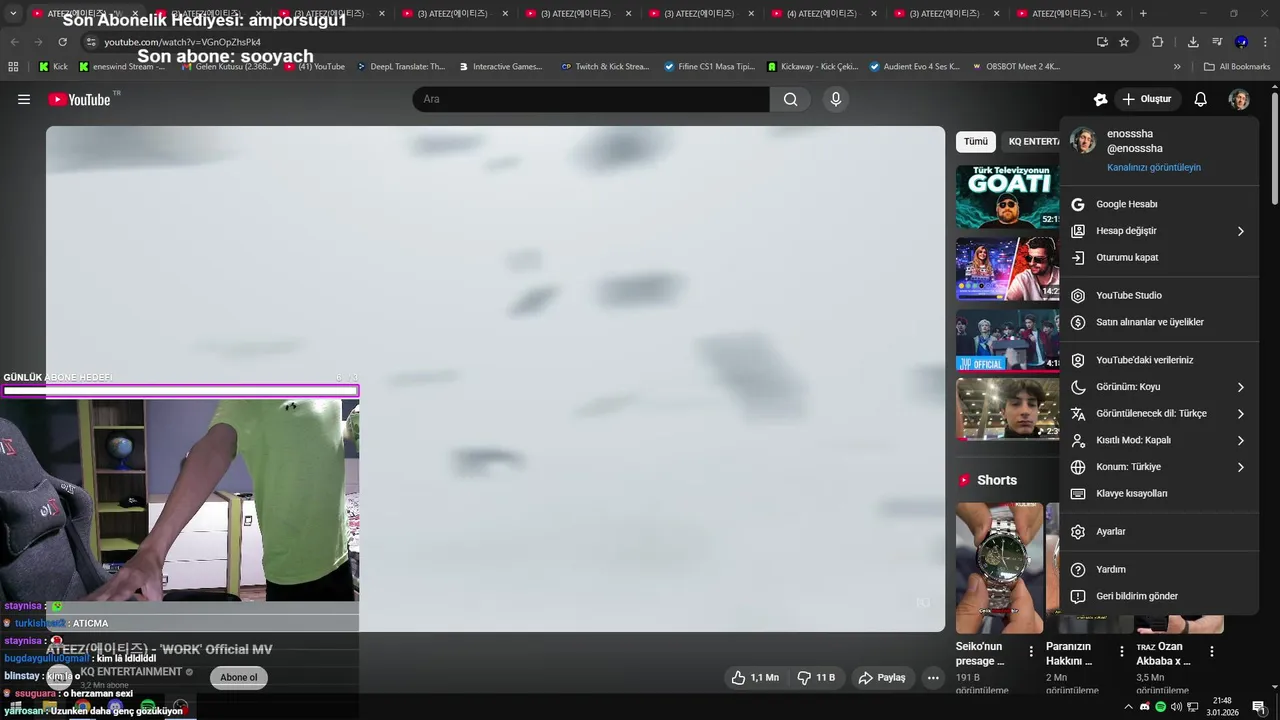Open the Seiko'nun presage short thumbnail
The width and height of the screenshot is (1280, 720).
[999, 567]
